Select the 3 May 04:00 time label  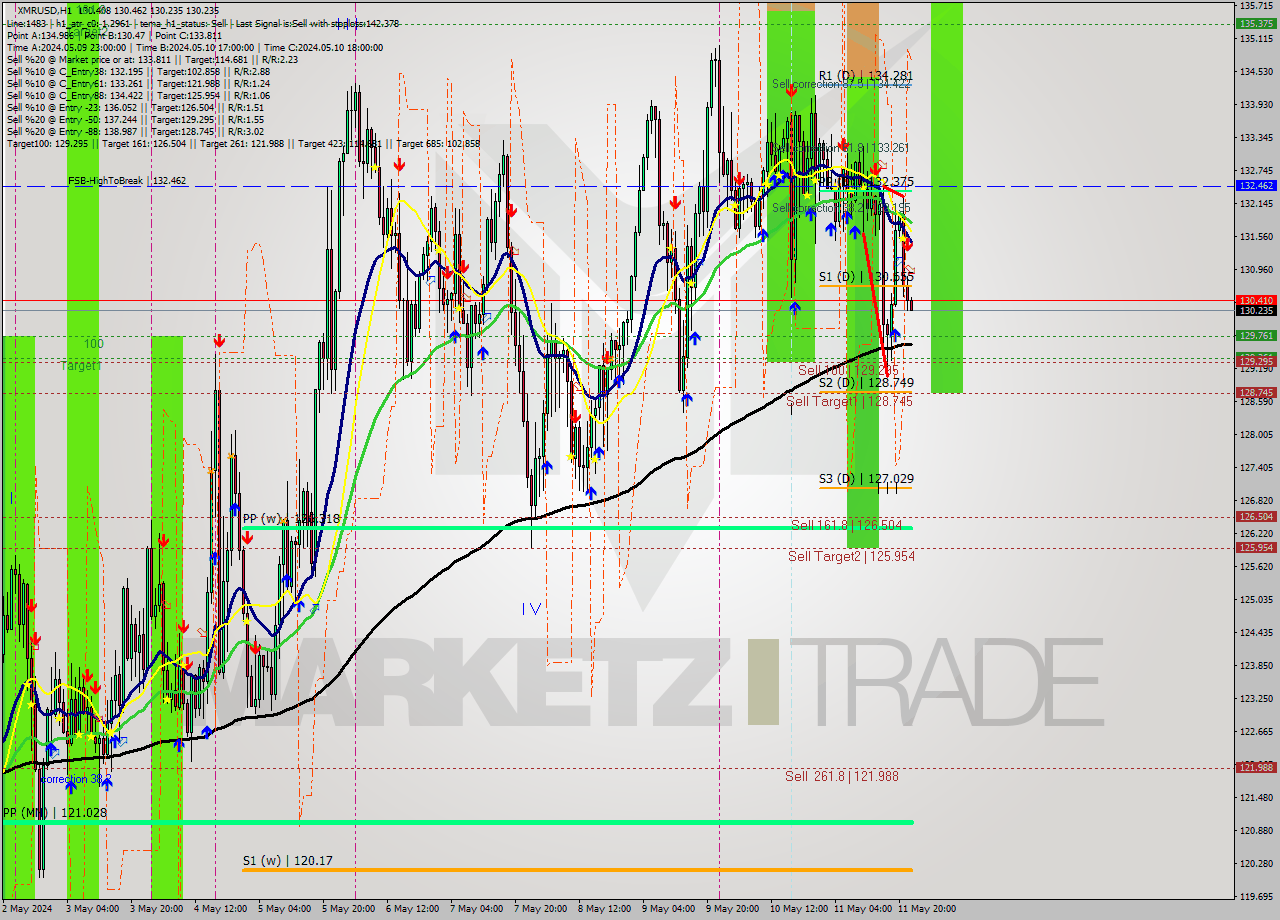coord(92,909)
